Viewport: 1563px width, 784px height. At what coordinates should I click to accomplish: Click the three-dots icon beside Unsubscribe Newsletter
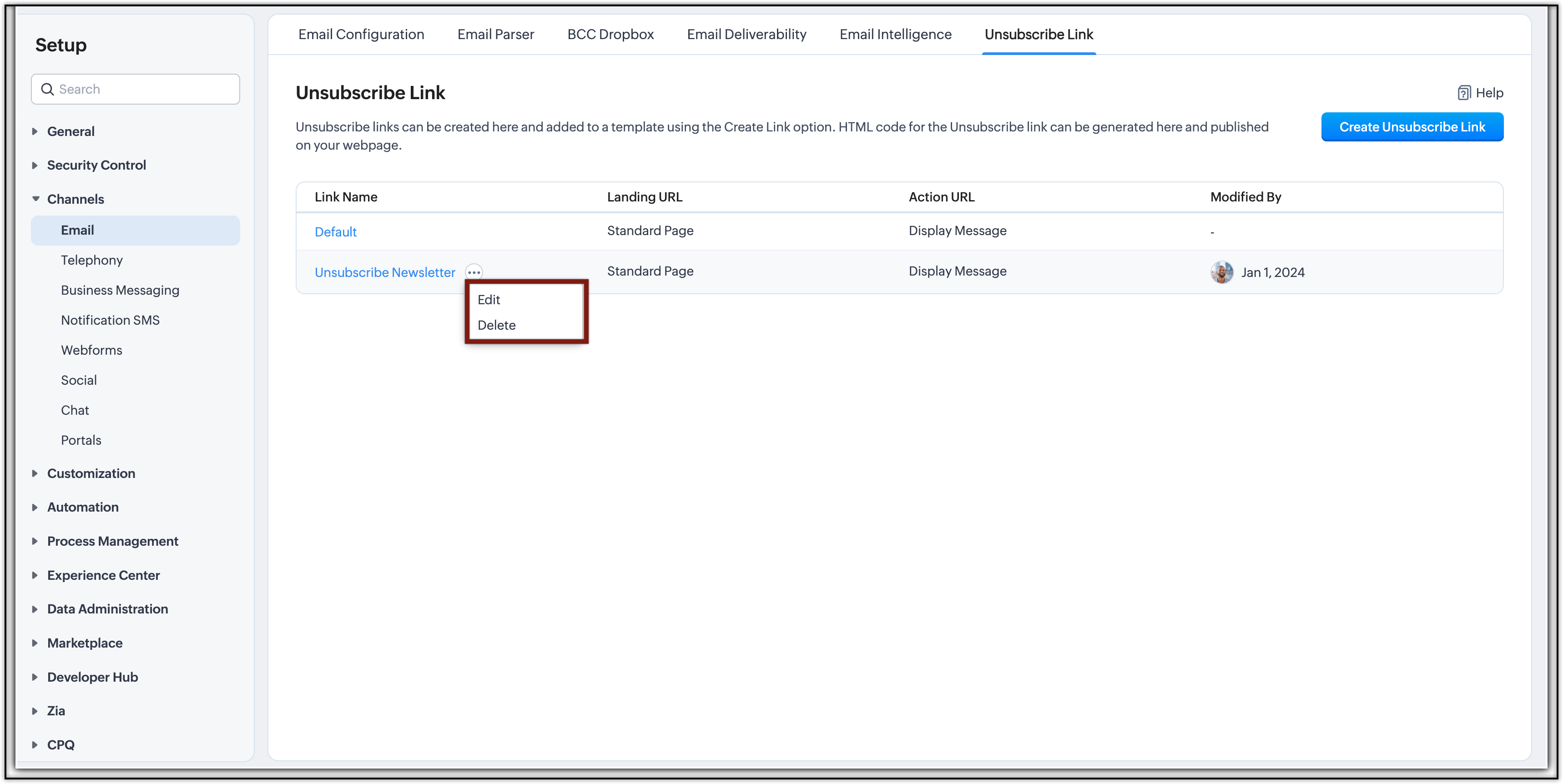tap(474, 272)
